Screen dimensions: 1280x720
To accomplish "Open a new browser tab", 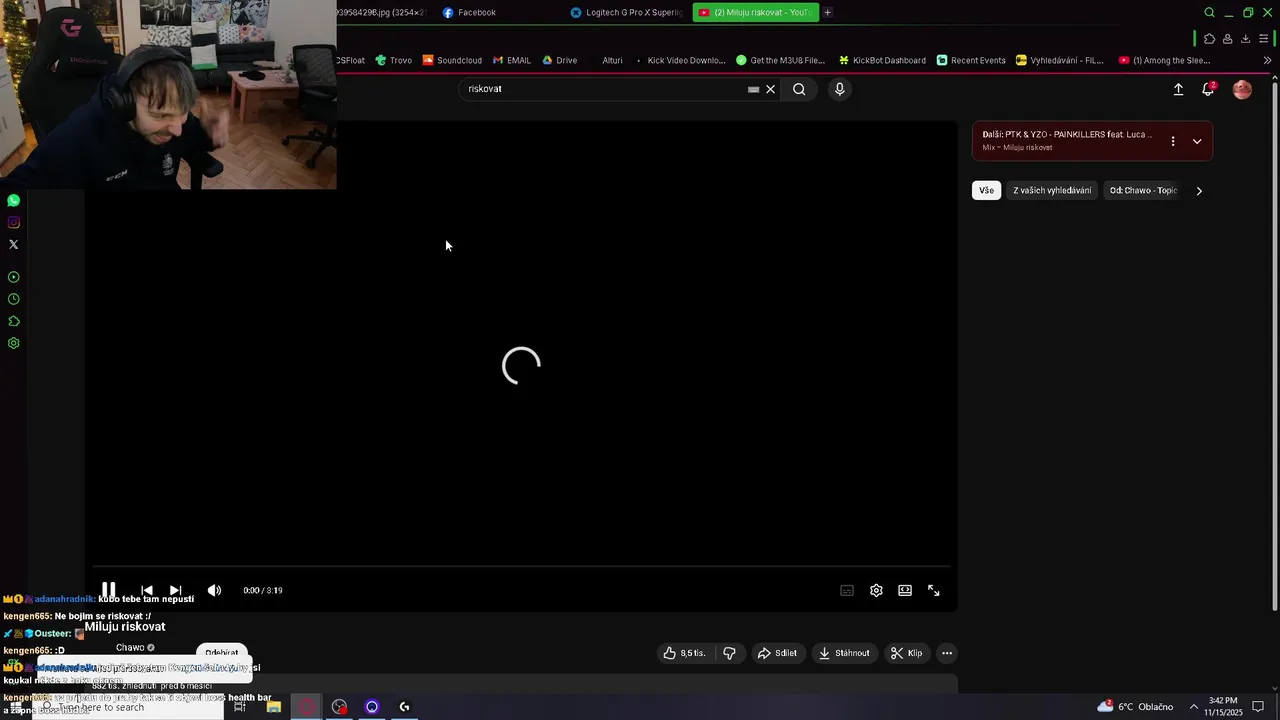I will pyautogui.click(x=827, y=12).
